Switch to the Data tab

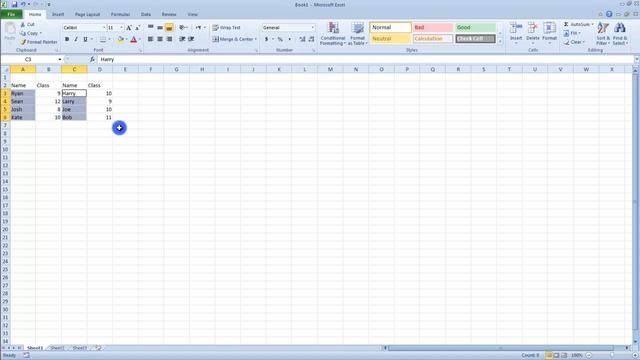pyautogui.click(x=146, y=14)
